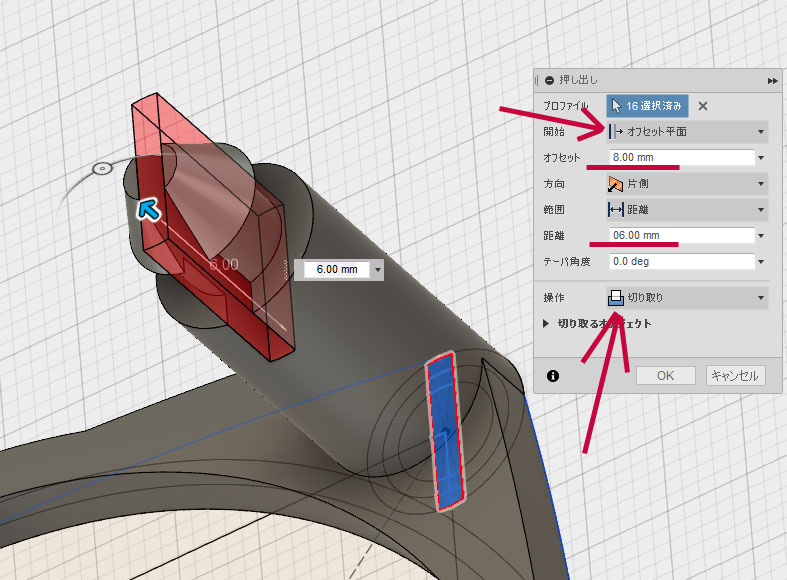Clear the profile selection with the X icon
787x580 pixels.
pos(703,105)
